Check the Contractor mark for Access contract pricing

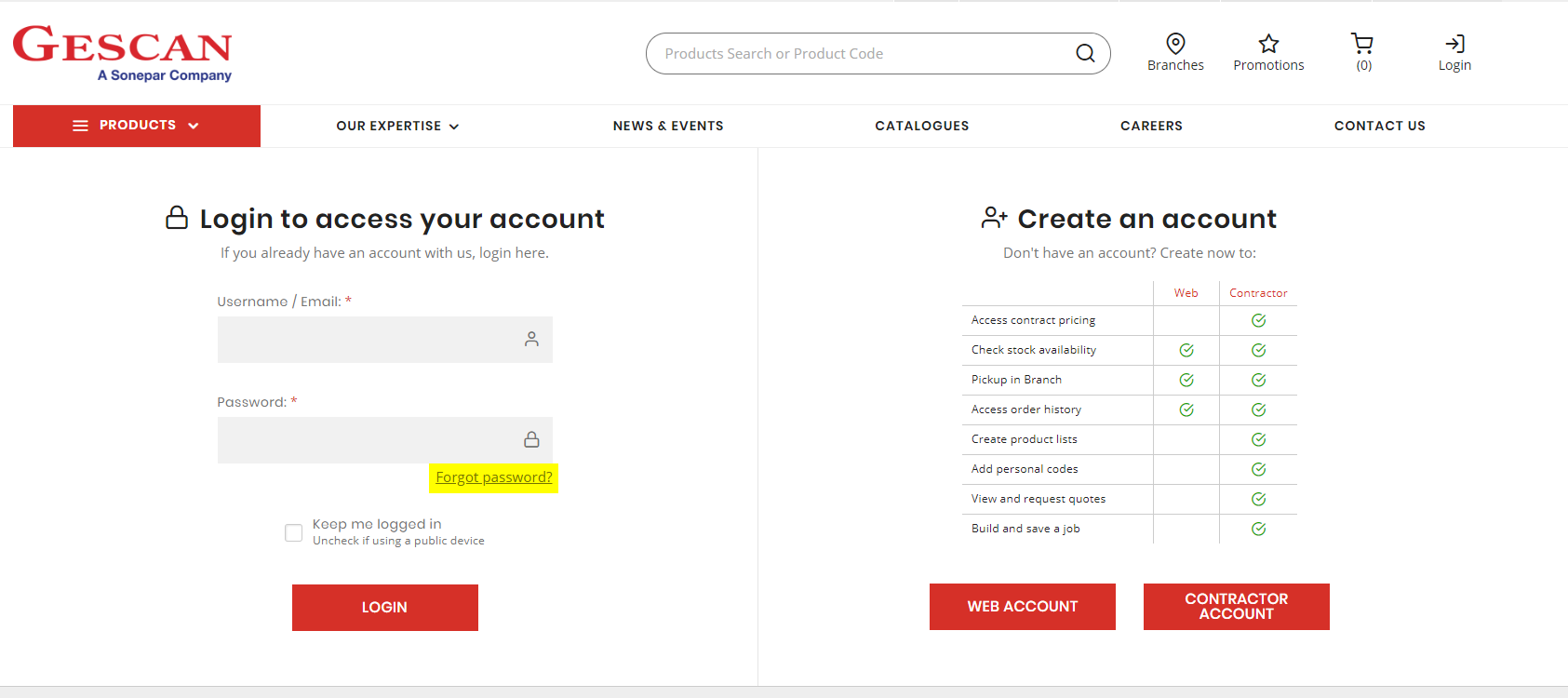1258,319
